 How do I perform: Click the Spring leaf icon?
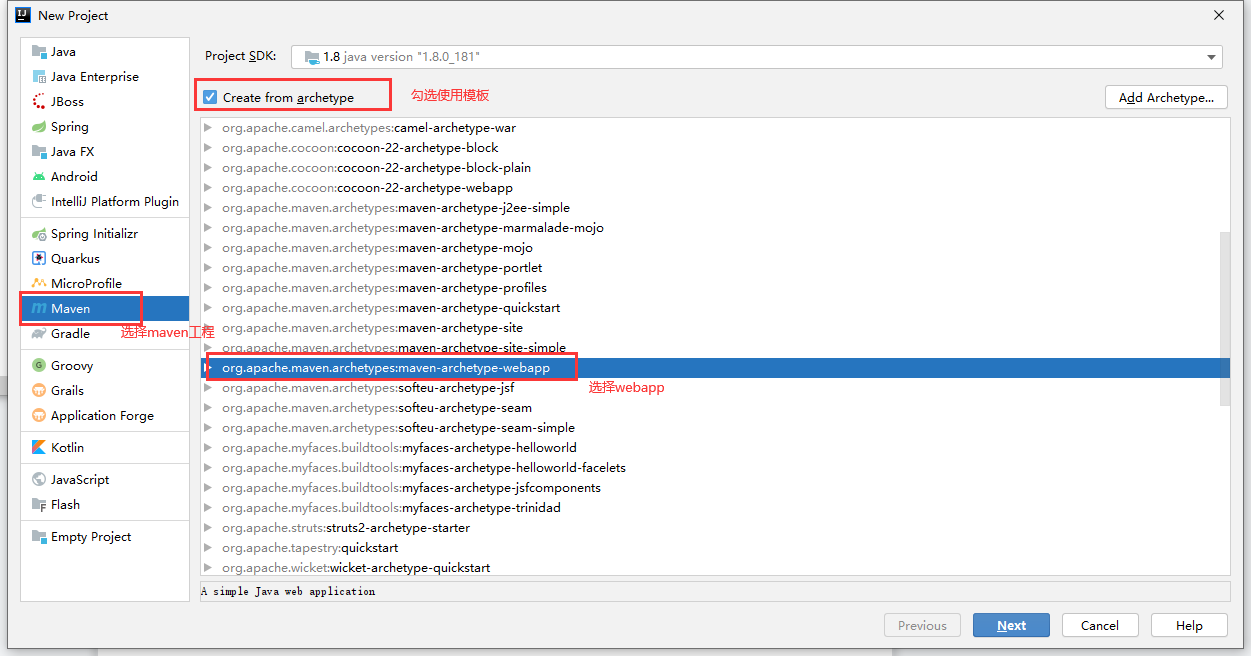39,127
